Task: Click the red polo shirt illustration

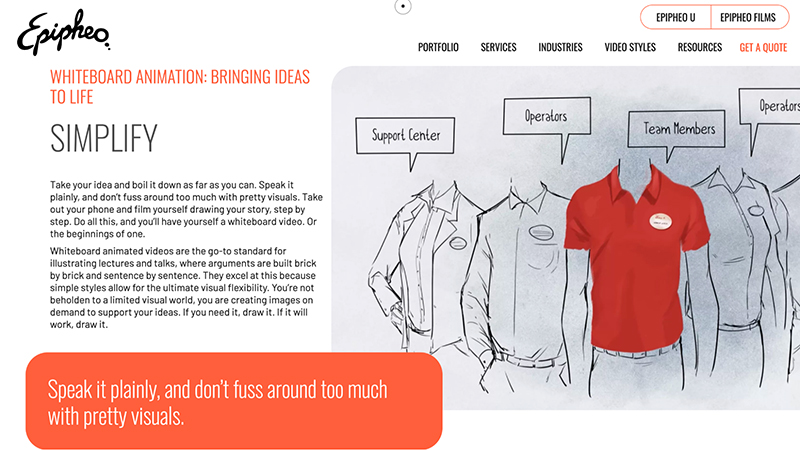Action: point(637,259)
